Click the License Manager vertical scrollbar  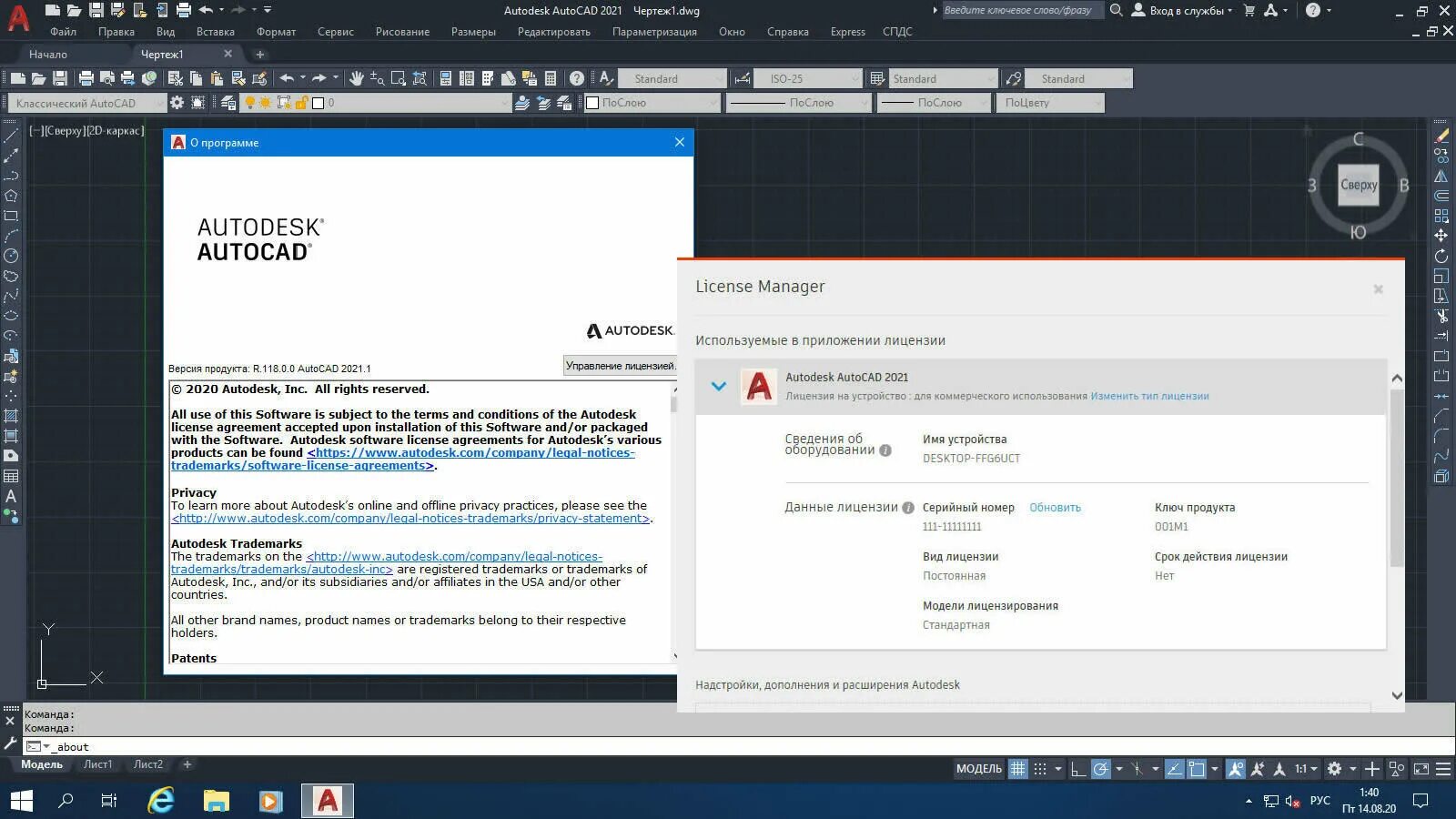click(1397, 478)
